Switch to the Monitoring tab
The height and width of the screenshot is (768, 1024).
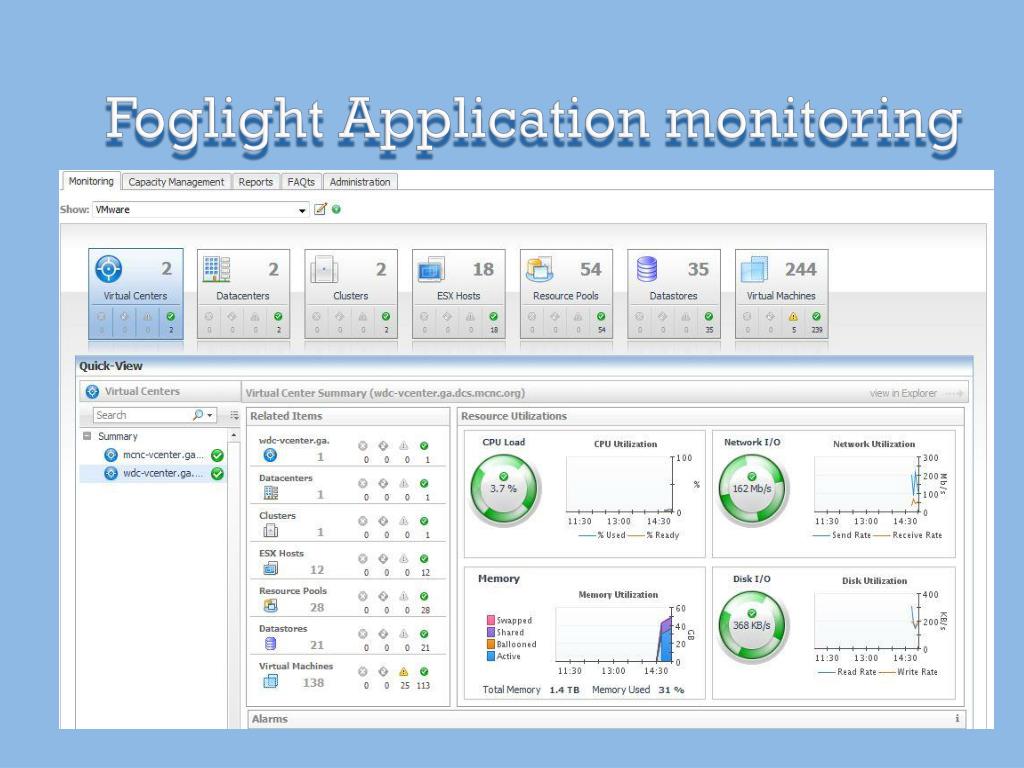pyautogui.click(x=91, y=181)
